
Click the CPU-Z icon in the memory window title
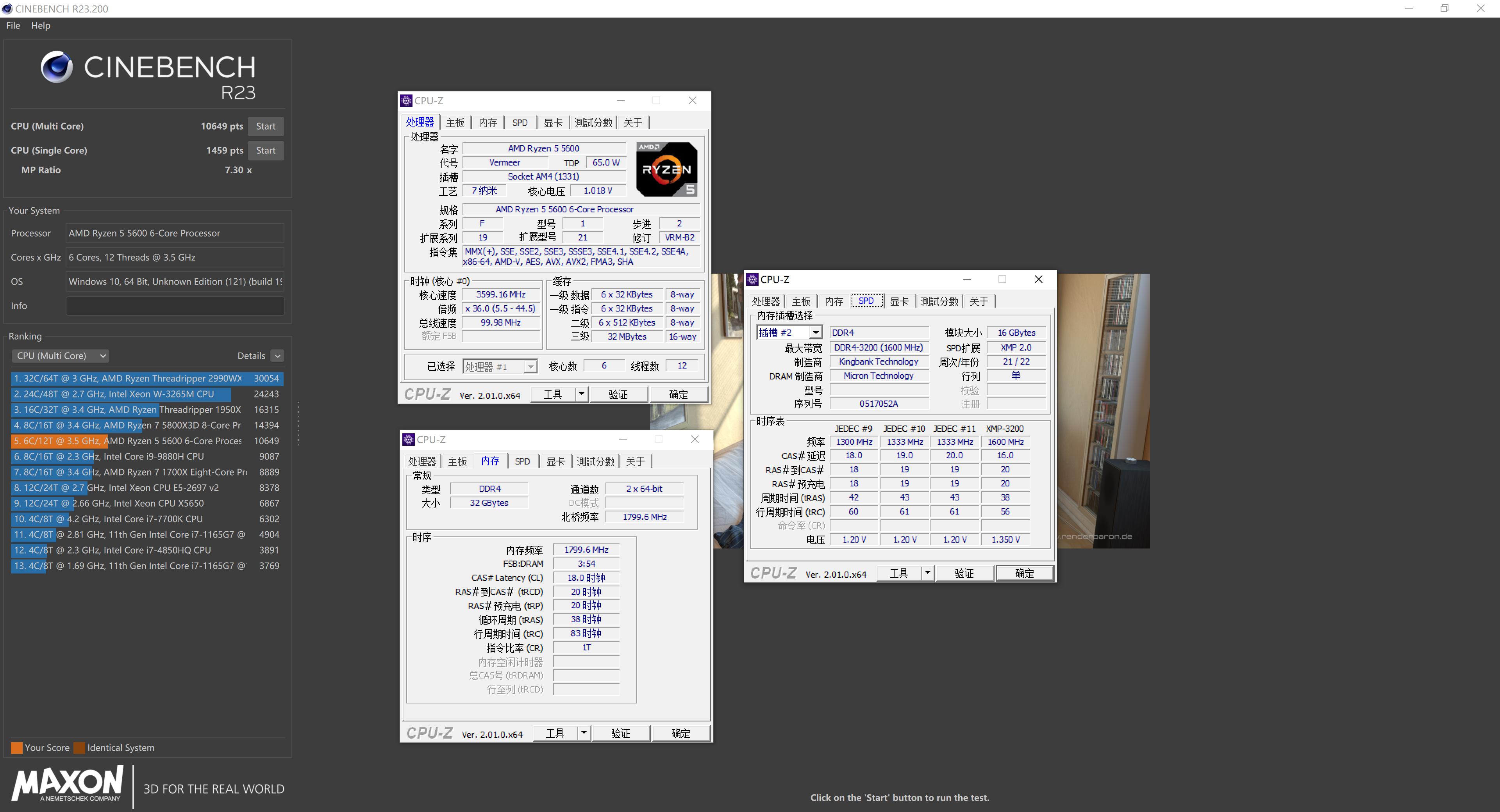pos(409,440)
